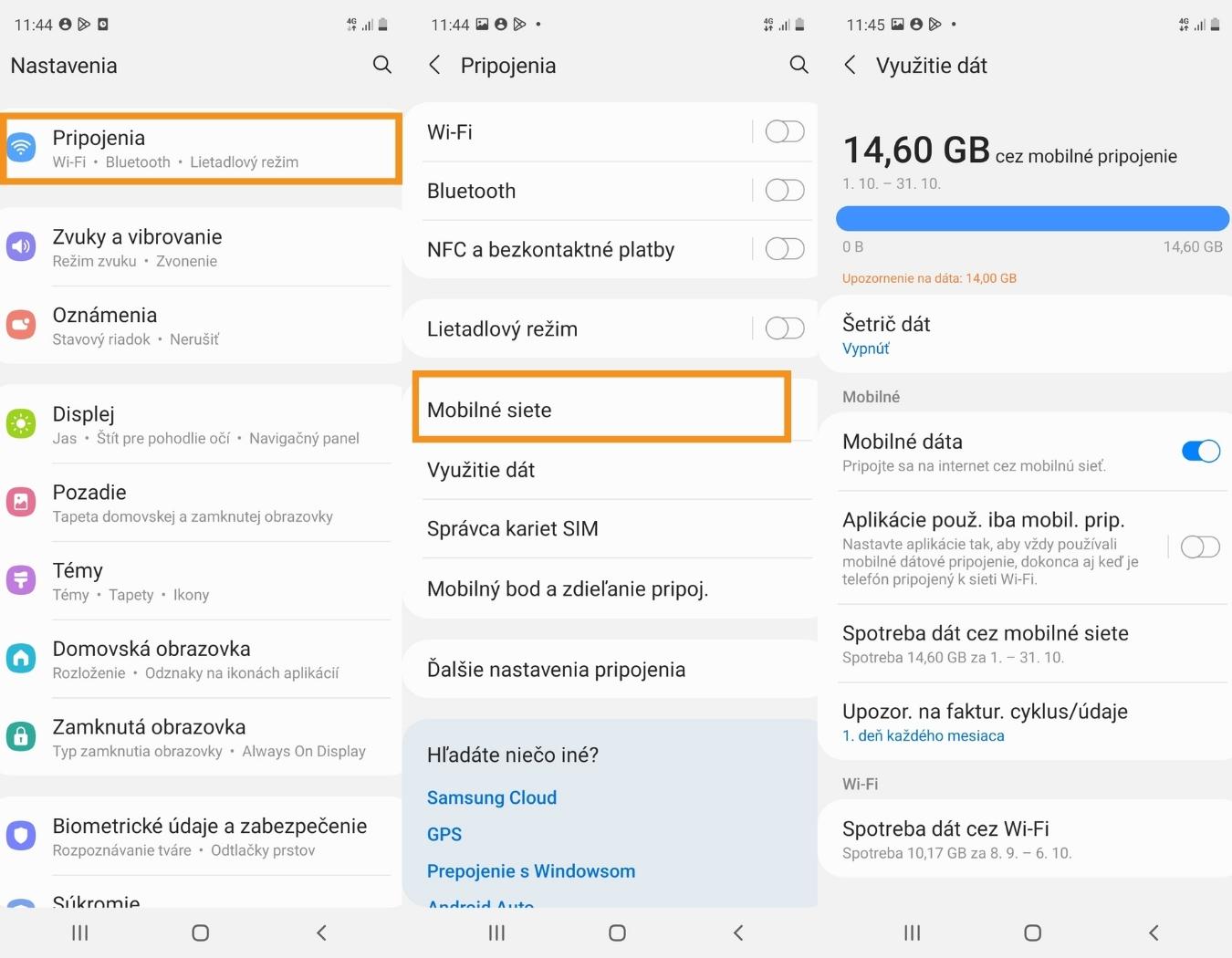Open Pripojenia settings entry
The image size is (1232, 958).
[x=201, y=149]
